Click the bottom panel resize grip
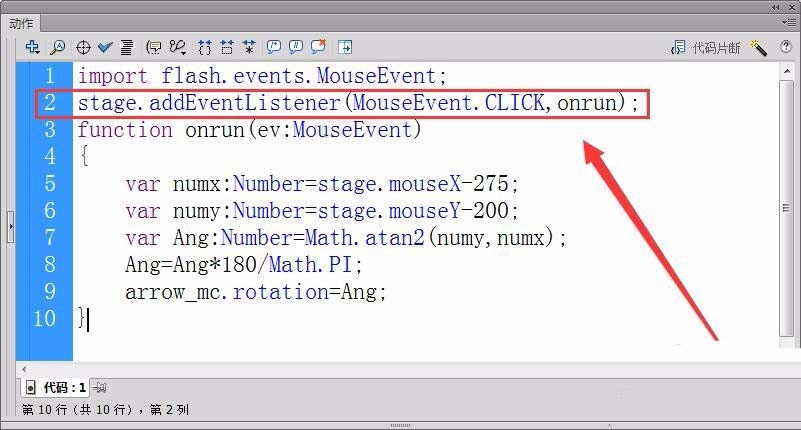801x430 pixels. (400, 425)
